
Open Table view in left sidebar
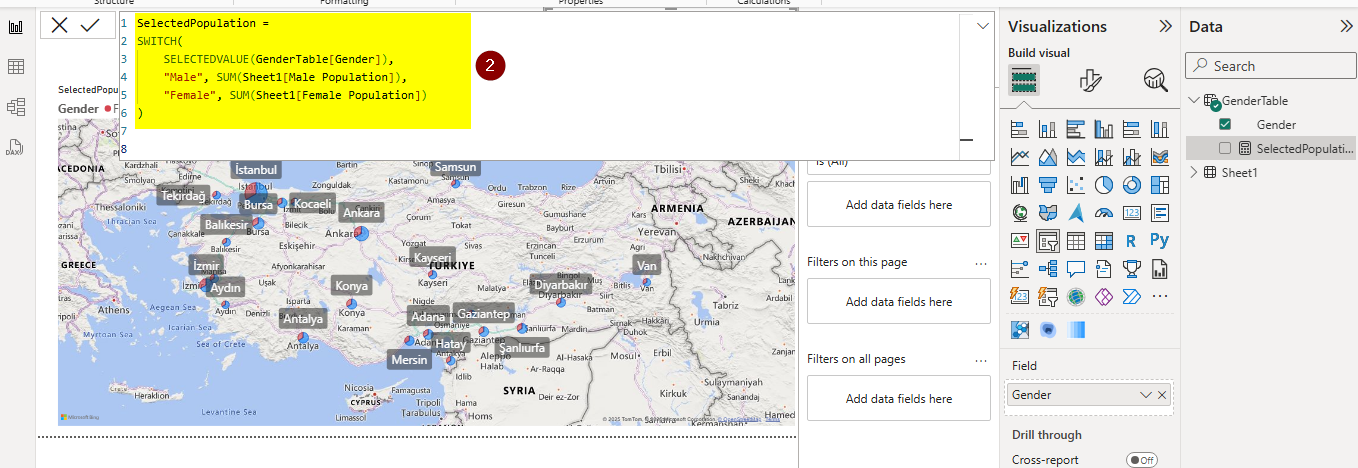15,67
